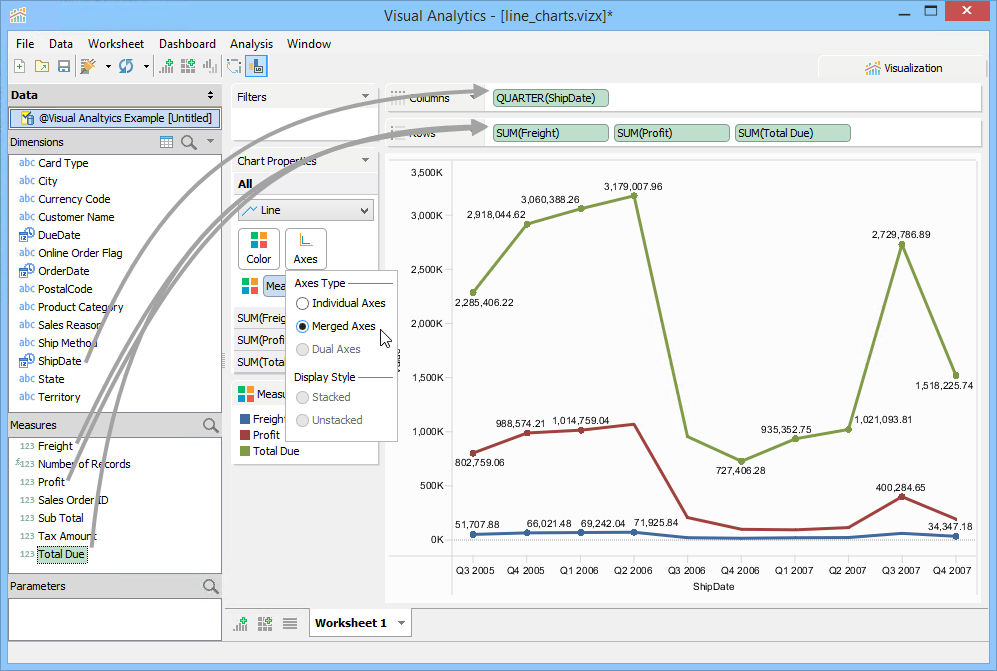Select the ShipDate dimension
The width and height of the screenshot is (997, 671).
pos(59,361)
